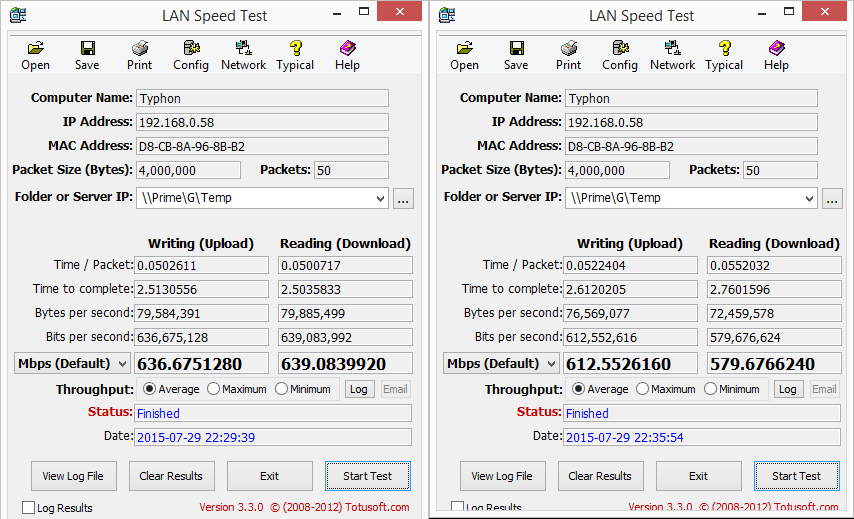Open Network tool in the left window
This screenshot has width=854, height=519.
click(243, 55)
